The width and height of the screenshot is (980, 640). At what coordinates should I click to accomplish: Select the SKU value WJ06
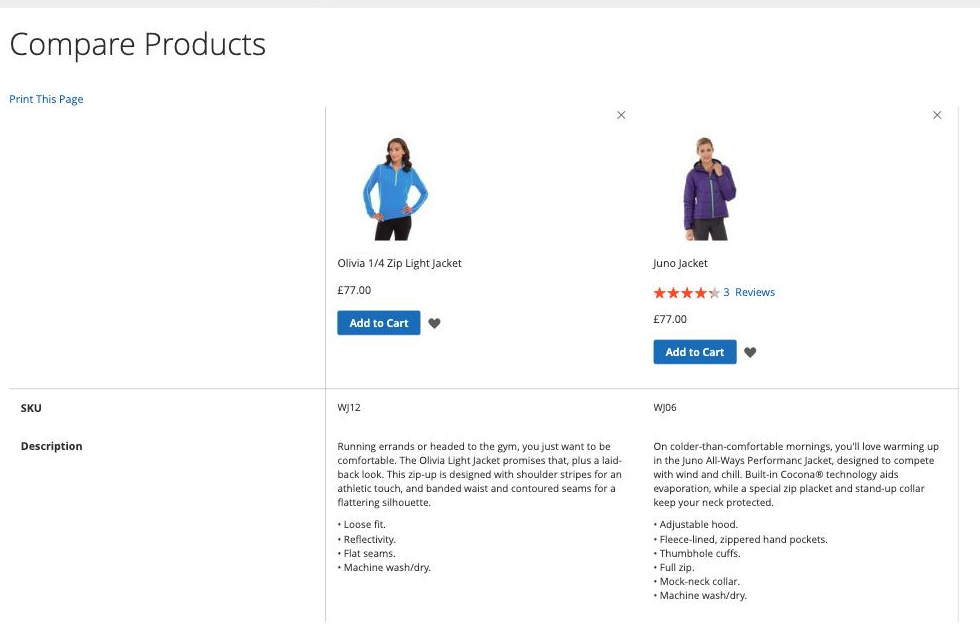(x=665, y=408)
